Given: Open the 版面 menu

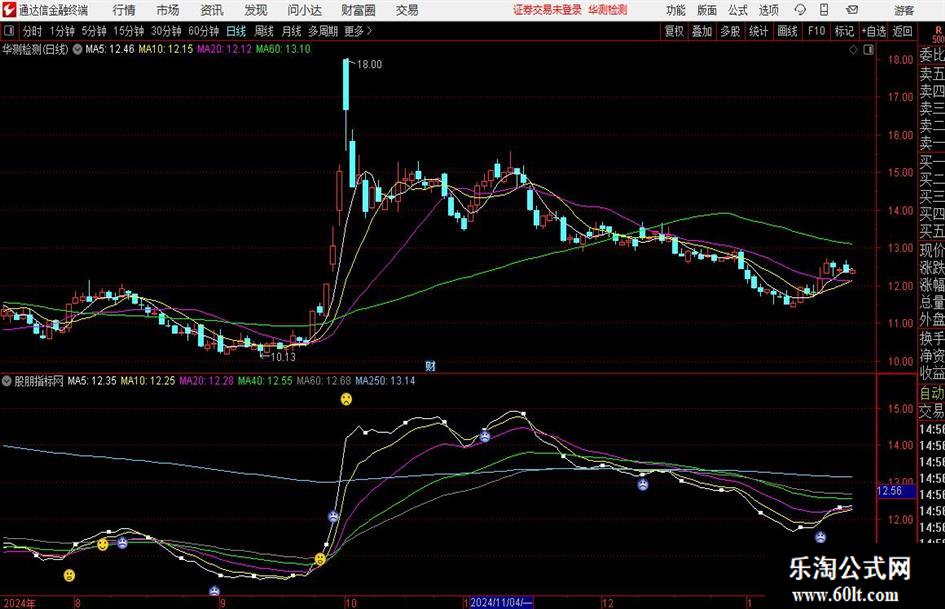Looking at the screenshot, I should click(707, 10).
